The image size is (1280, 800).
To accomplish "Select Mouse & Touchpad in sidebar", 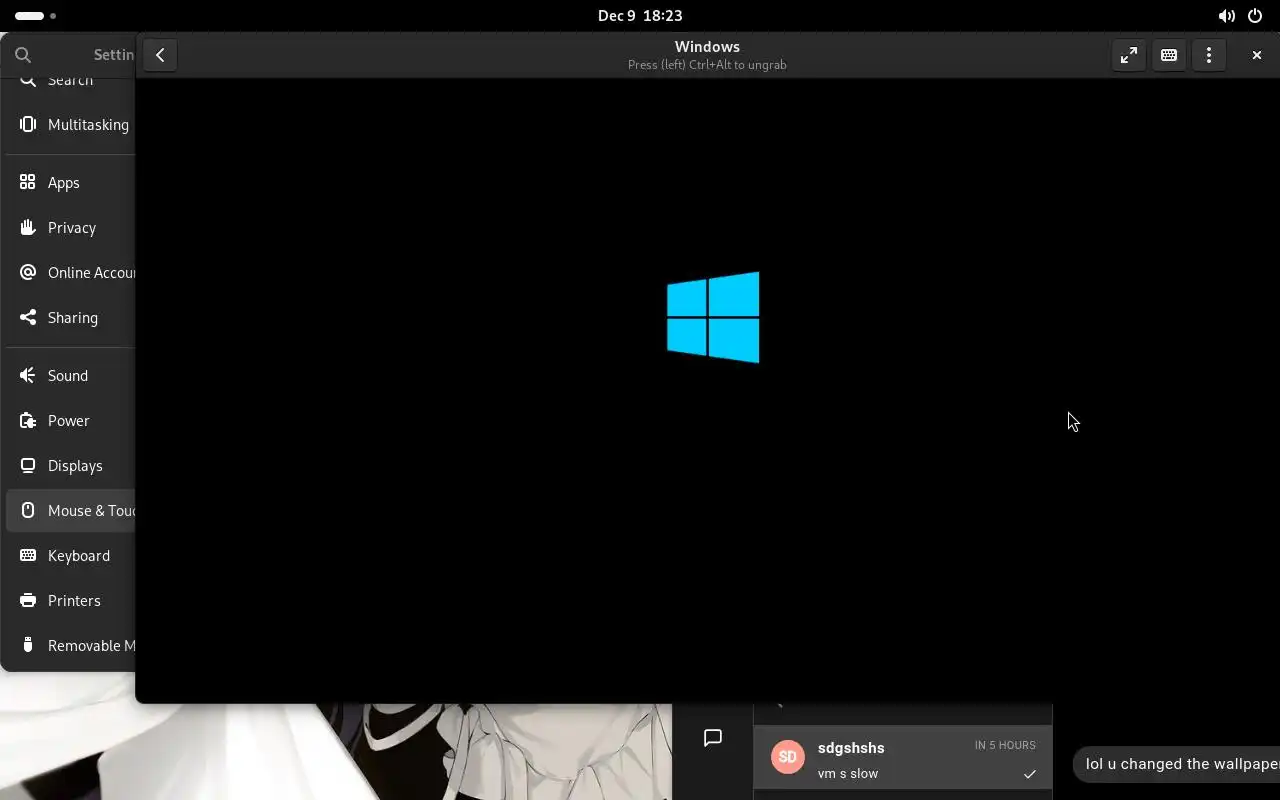I will tap(70, 511).
